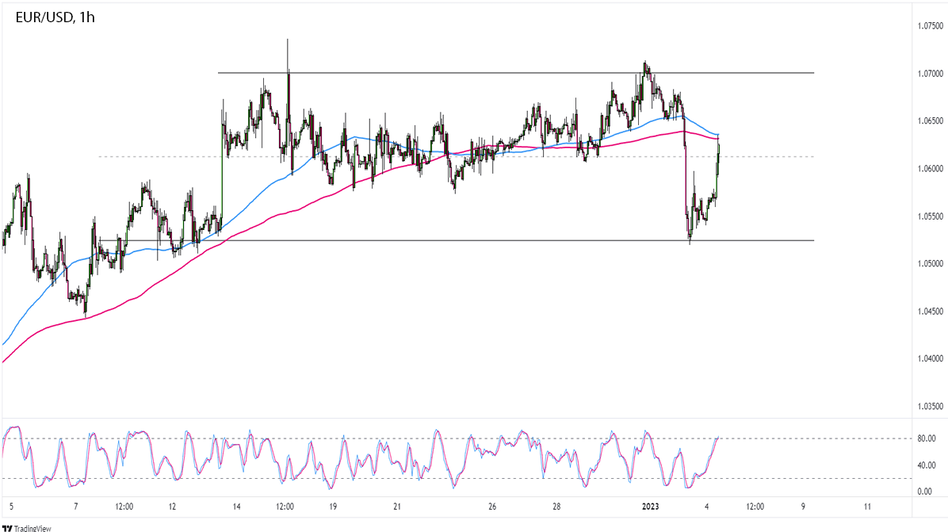Image resolution: width=948 pixels, height=532 pixels.
Task: Click the date label 7 on time axis
Action: click(76, 507)
